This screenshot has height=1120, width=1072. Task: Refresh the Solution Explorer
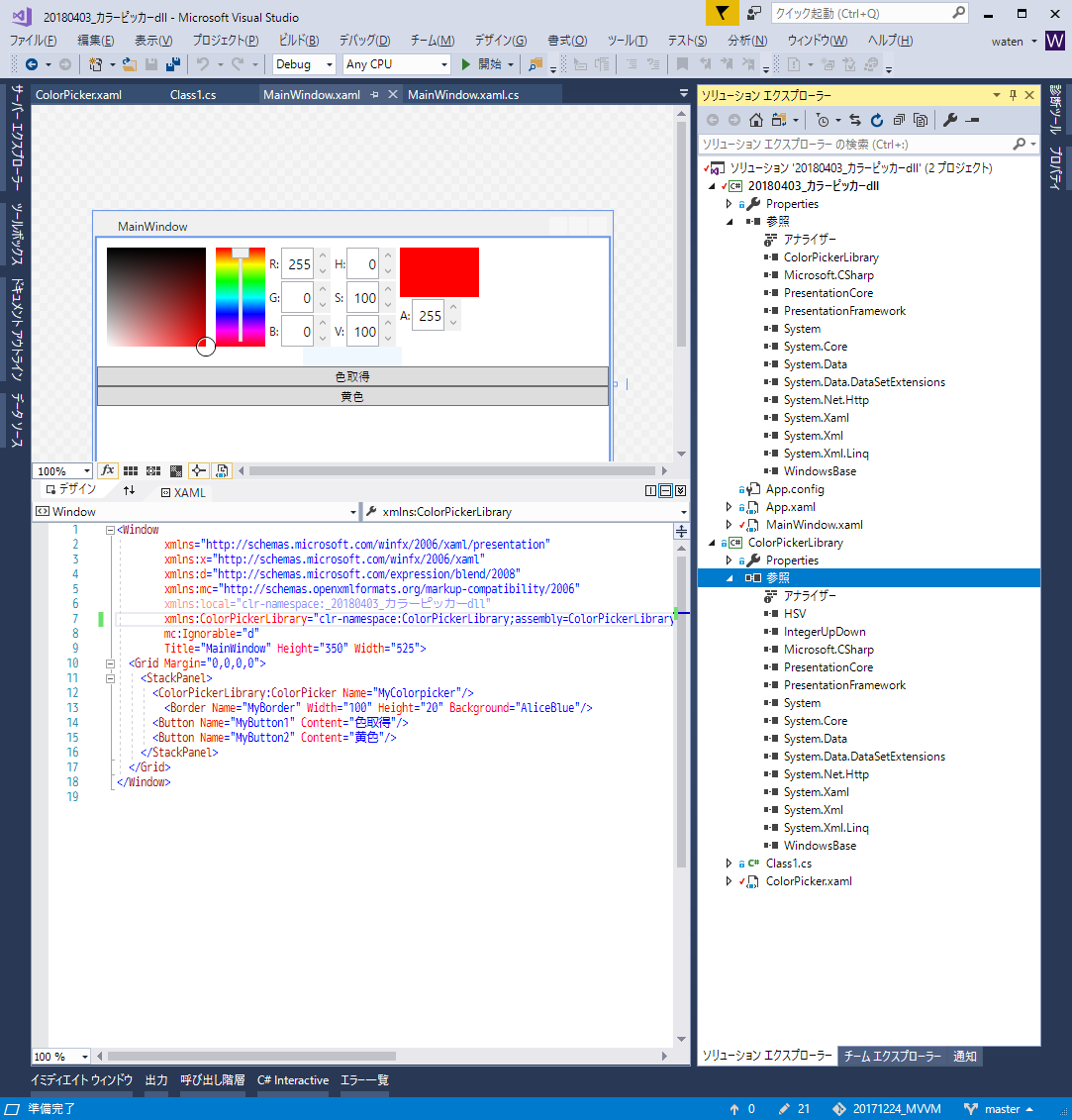[877, 120]
